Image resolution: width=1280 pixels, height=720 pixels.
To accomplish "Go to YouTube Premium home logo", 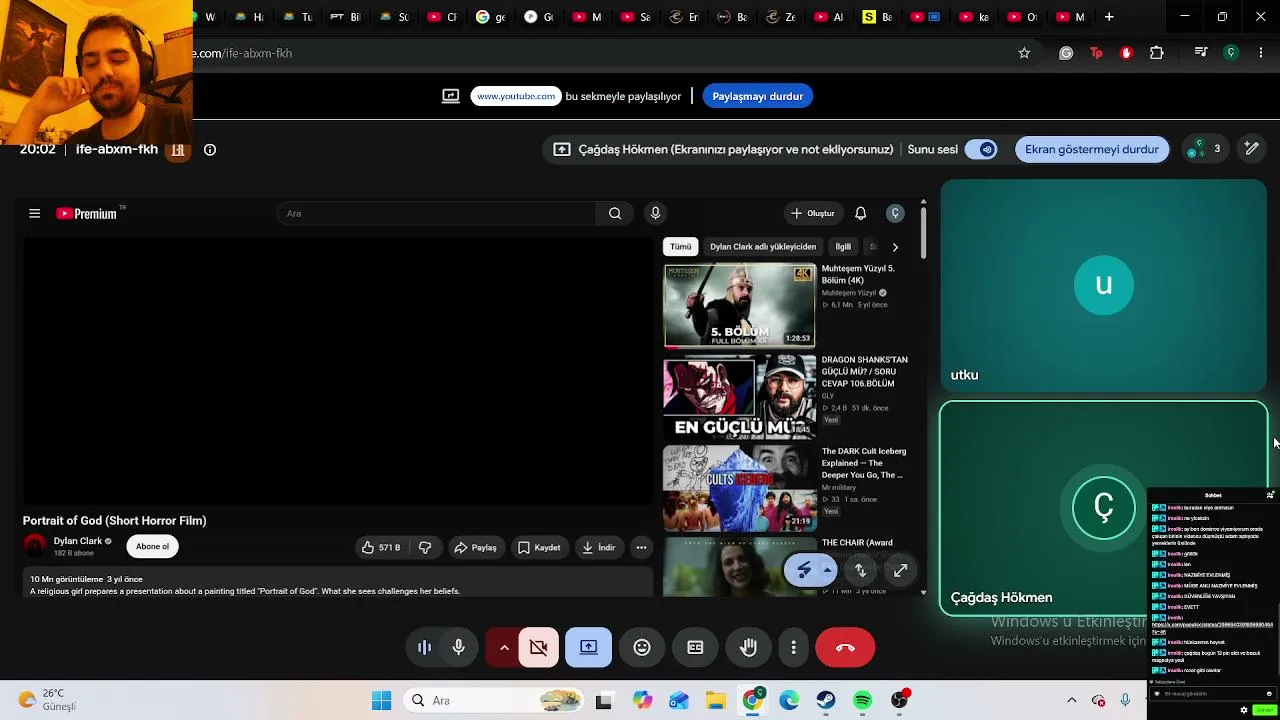I will coord(87,213).
